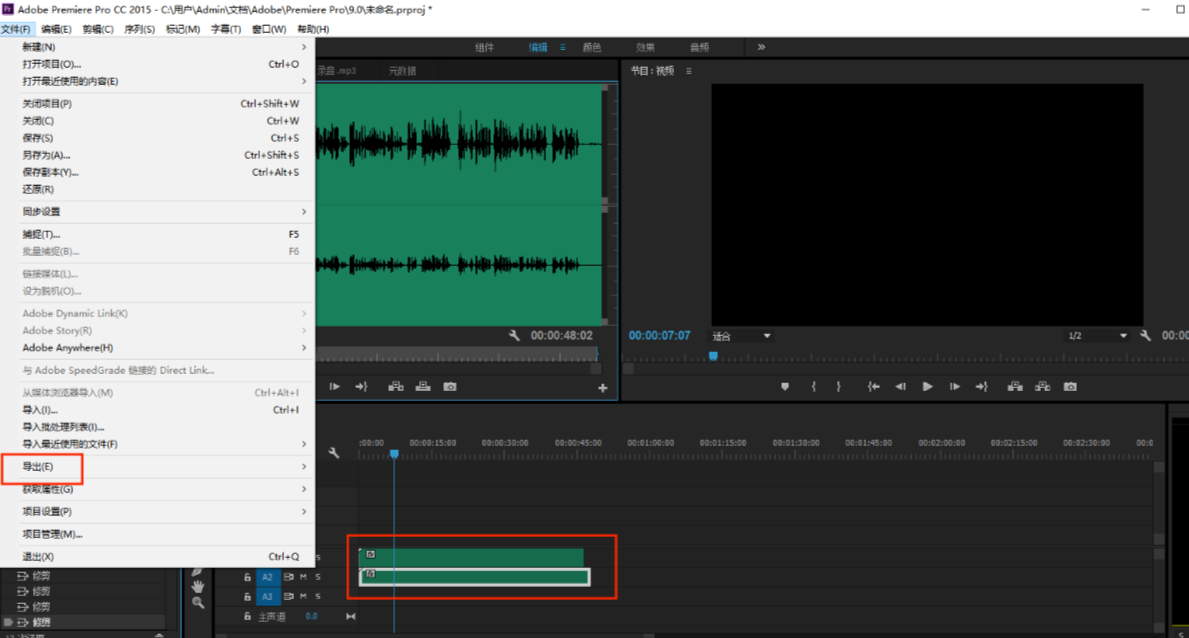The height and width of the screenshot is (638, 1189).
Task: Solo track A3
Action: point(318,597)
